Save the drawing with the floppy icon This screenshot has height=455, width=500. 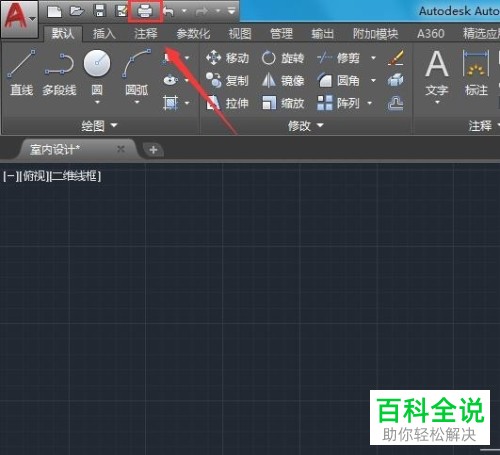[100, 11]
